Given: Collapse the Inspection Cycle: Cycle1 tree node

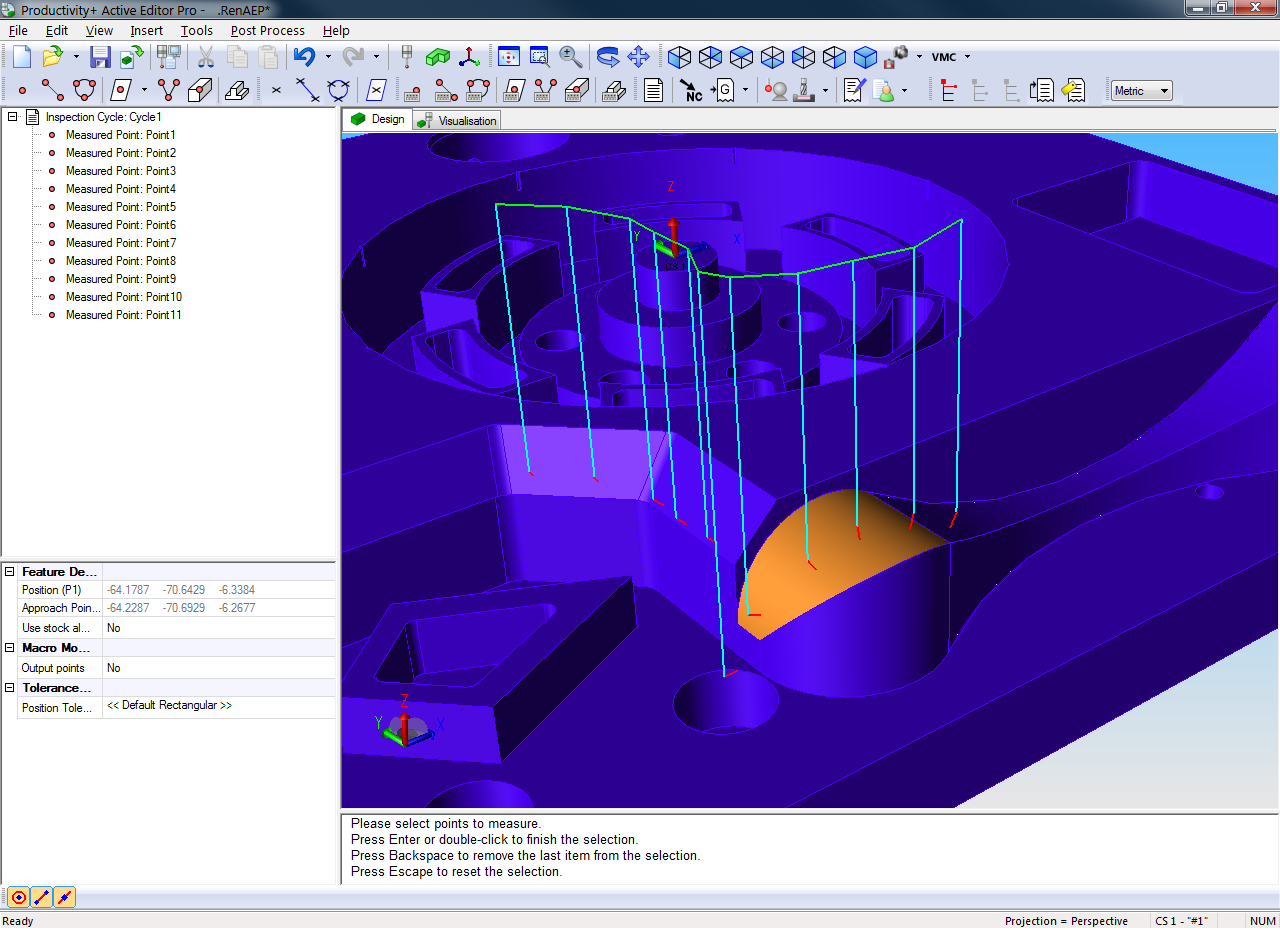Looking at the screenshot, I should [13, 117].
